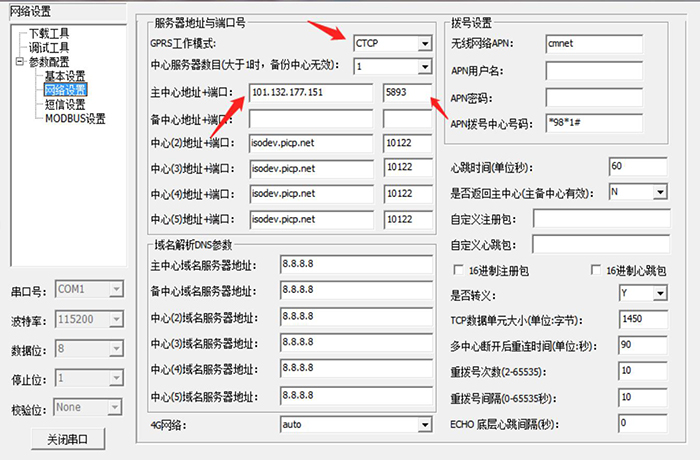Viewport: 700px width, 460px height.
Task: Open the 是否转义 dropdown
Action: coord(658,295)
